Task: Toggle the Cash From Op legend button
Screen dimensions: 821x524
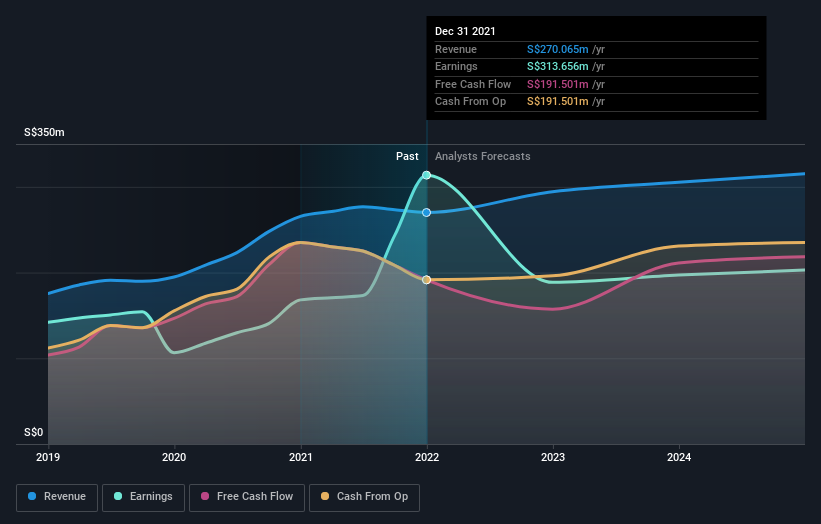Action: (x=364, y=497)
